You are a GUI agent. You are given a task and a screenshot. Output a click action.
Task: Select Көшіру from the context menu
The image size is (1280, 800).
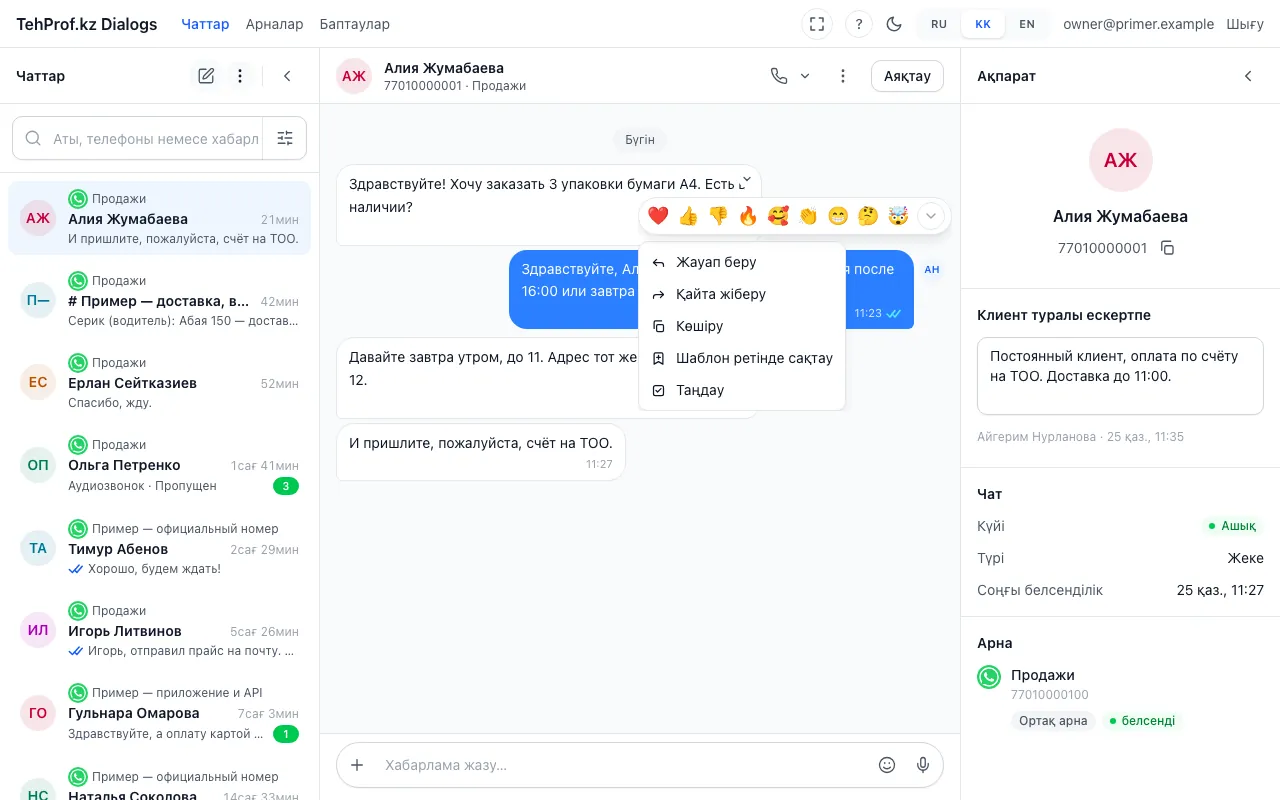pyautogui.click(x=742, y=326)
